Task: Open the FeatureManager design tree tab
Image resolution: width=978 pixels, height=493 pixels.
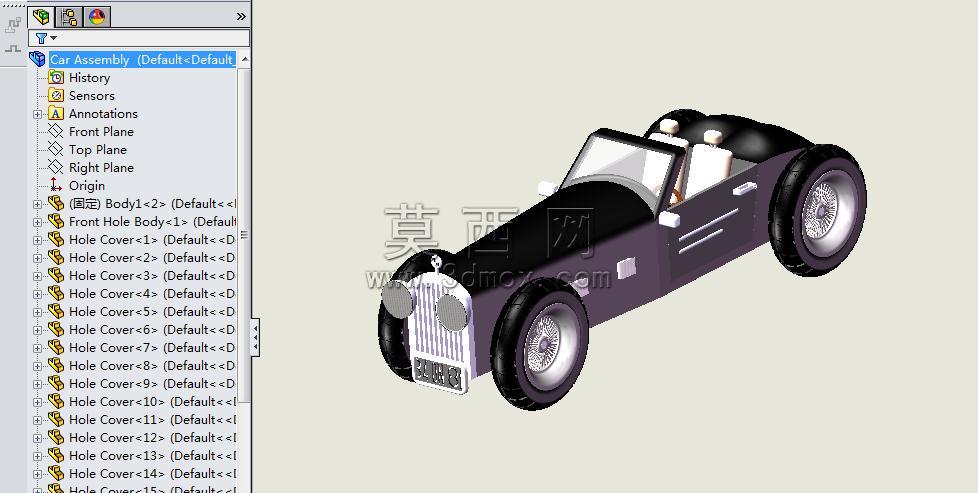Action: pyautogui.click(x=41, y=16)
